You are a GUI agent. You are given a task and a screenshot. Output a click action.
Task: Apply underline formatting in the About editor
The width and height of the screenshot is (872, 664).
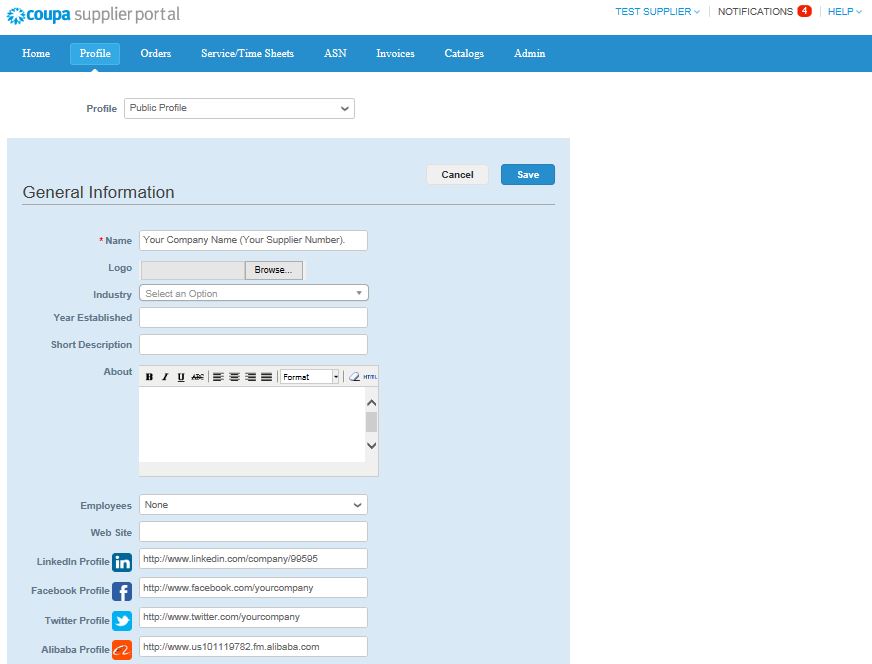click(181, 377)
